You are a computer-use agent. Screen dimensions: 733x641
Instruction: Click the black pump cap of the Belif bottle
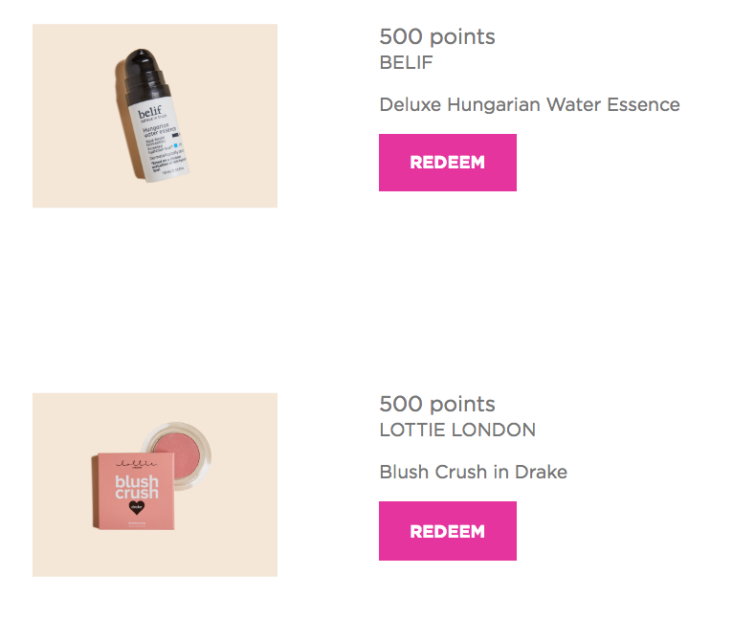pyautogui.click(x=143, y=72)
